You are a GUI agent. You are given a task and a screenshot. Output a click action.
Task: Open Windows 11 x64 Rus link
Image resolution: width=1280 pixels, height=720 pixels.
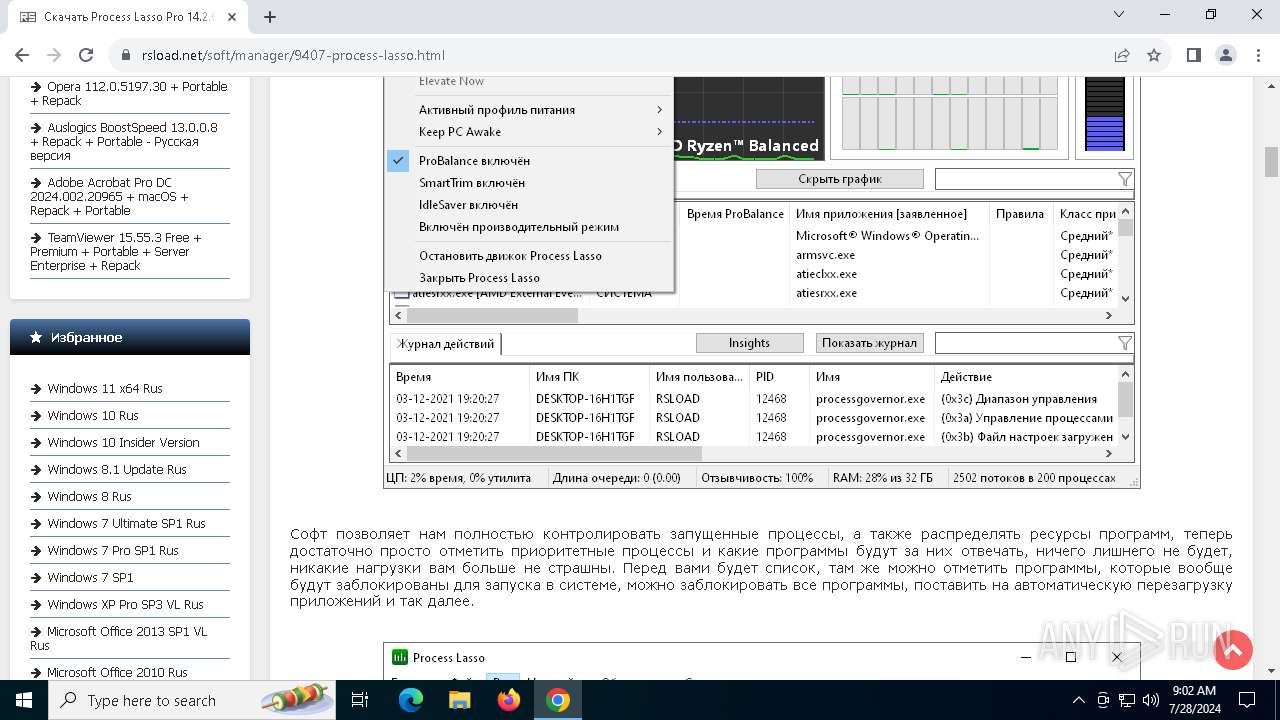(104, 388)
